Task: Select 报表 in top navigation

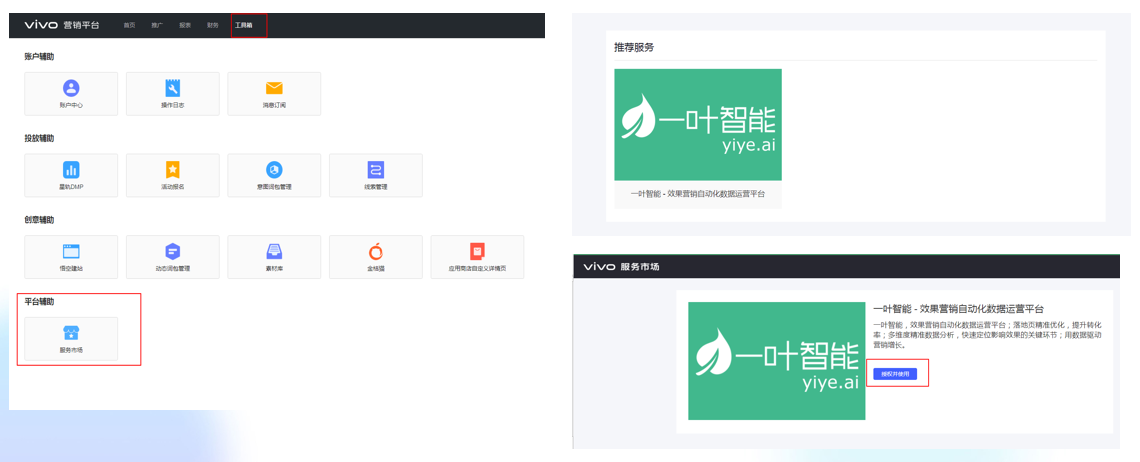Action: pos(185,24)
